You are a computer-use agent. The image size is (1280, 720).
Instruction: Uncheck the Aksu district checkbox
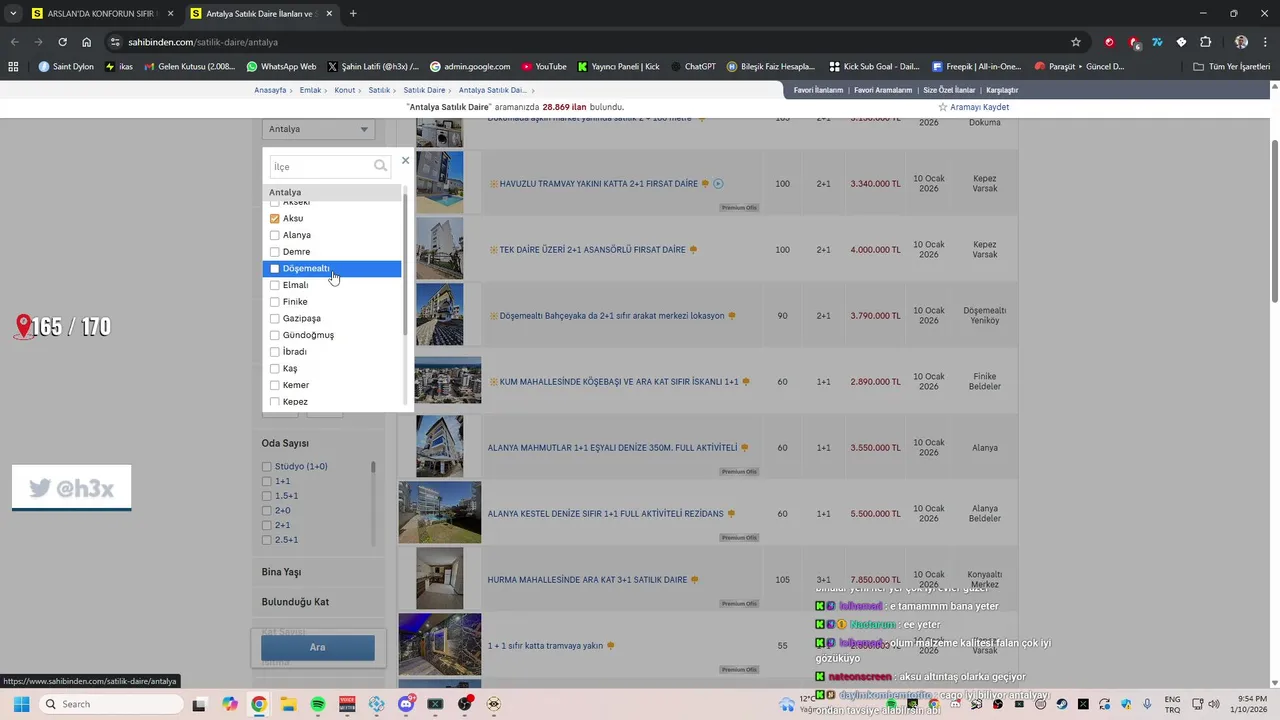coord(275,218)
